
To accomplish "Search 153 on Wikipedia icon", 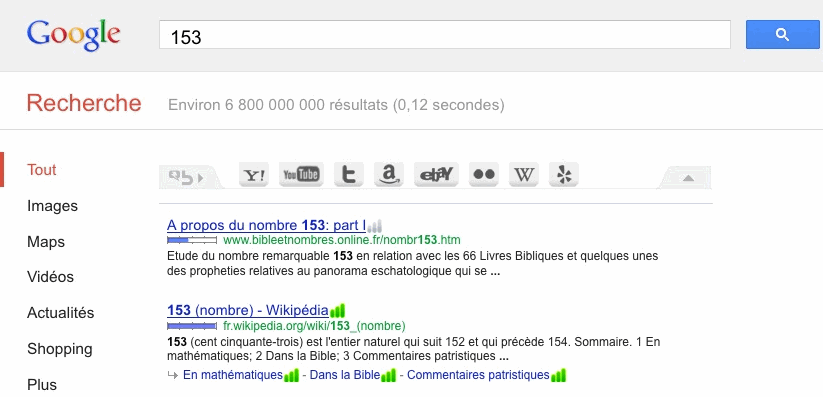I will (524, 174).
